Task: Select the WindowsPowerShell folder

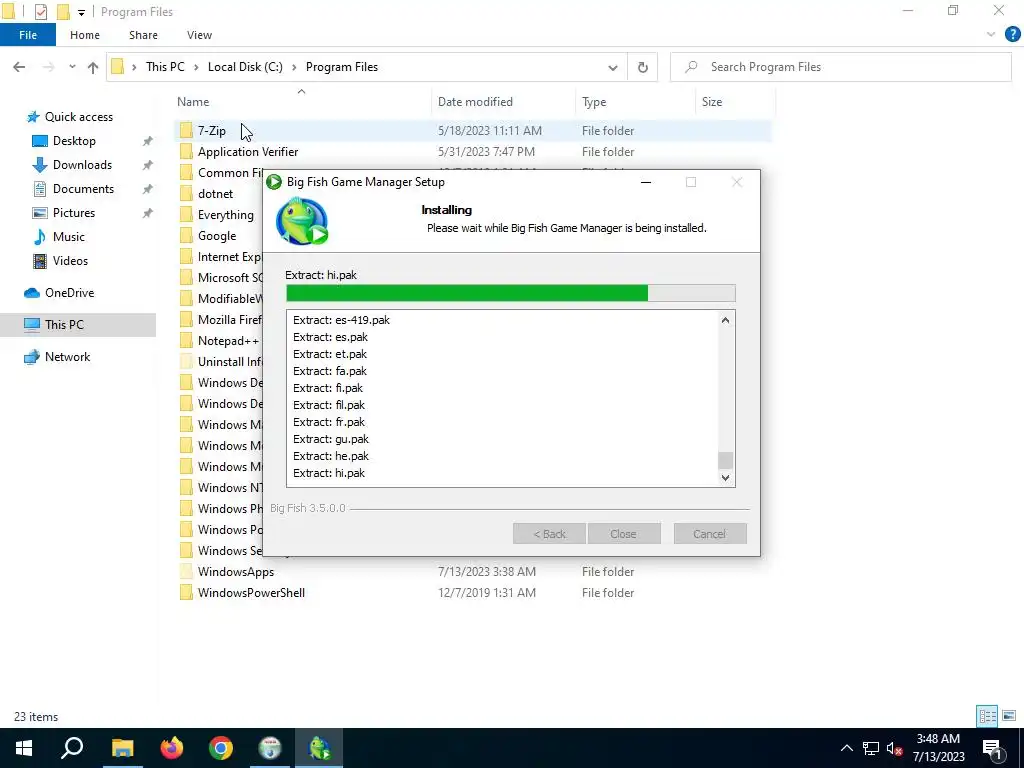Action: coord(251,593)
